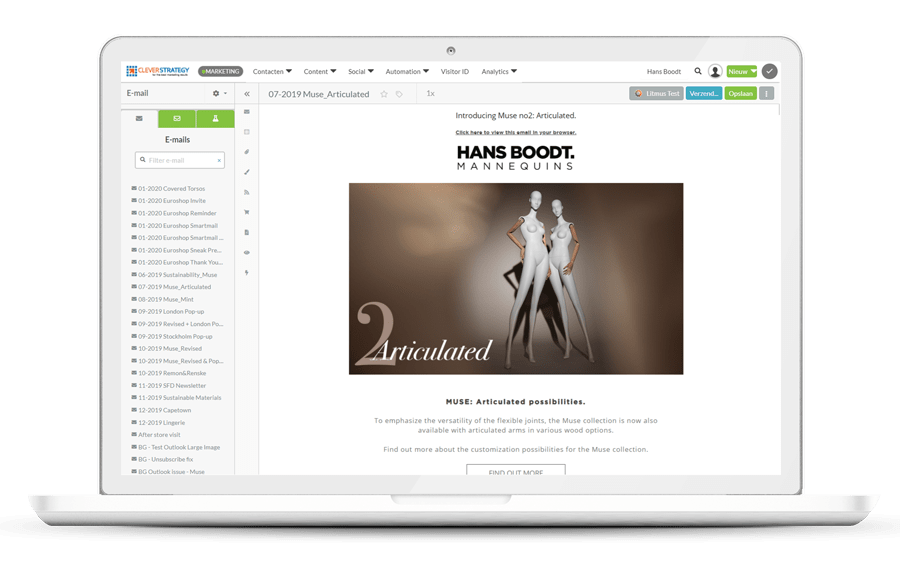Collapse the sidebar with the double chevron

247,94
